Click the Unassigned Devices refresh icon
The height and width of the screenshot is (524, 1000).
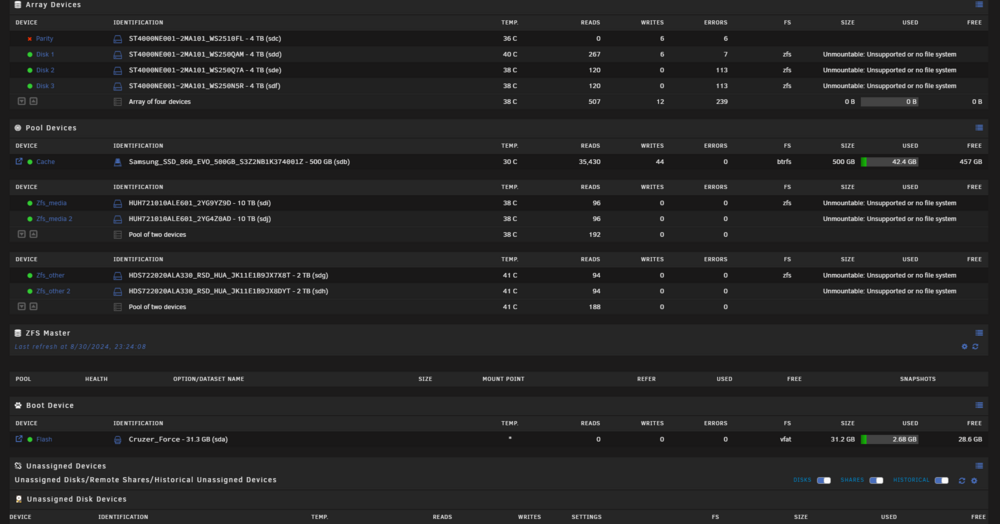tap(962, 481)
